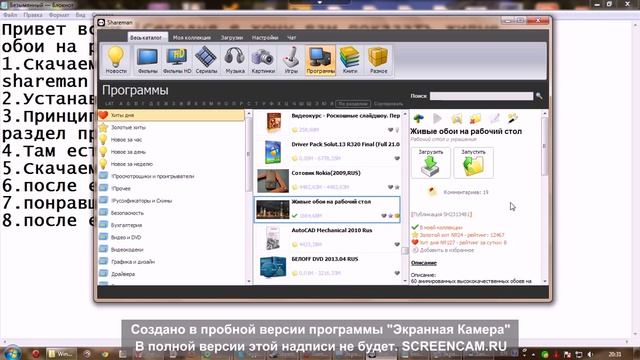Open Видеокурс - Роскошные слайдшоу item
The height and width of the screenshot is (360, 640).
click(327, 123)
